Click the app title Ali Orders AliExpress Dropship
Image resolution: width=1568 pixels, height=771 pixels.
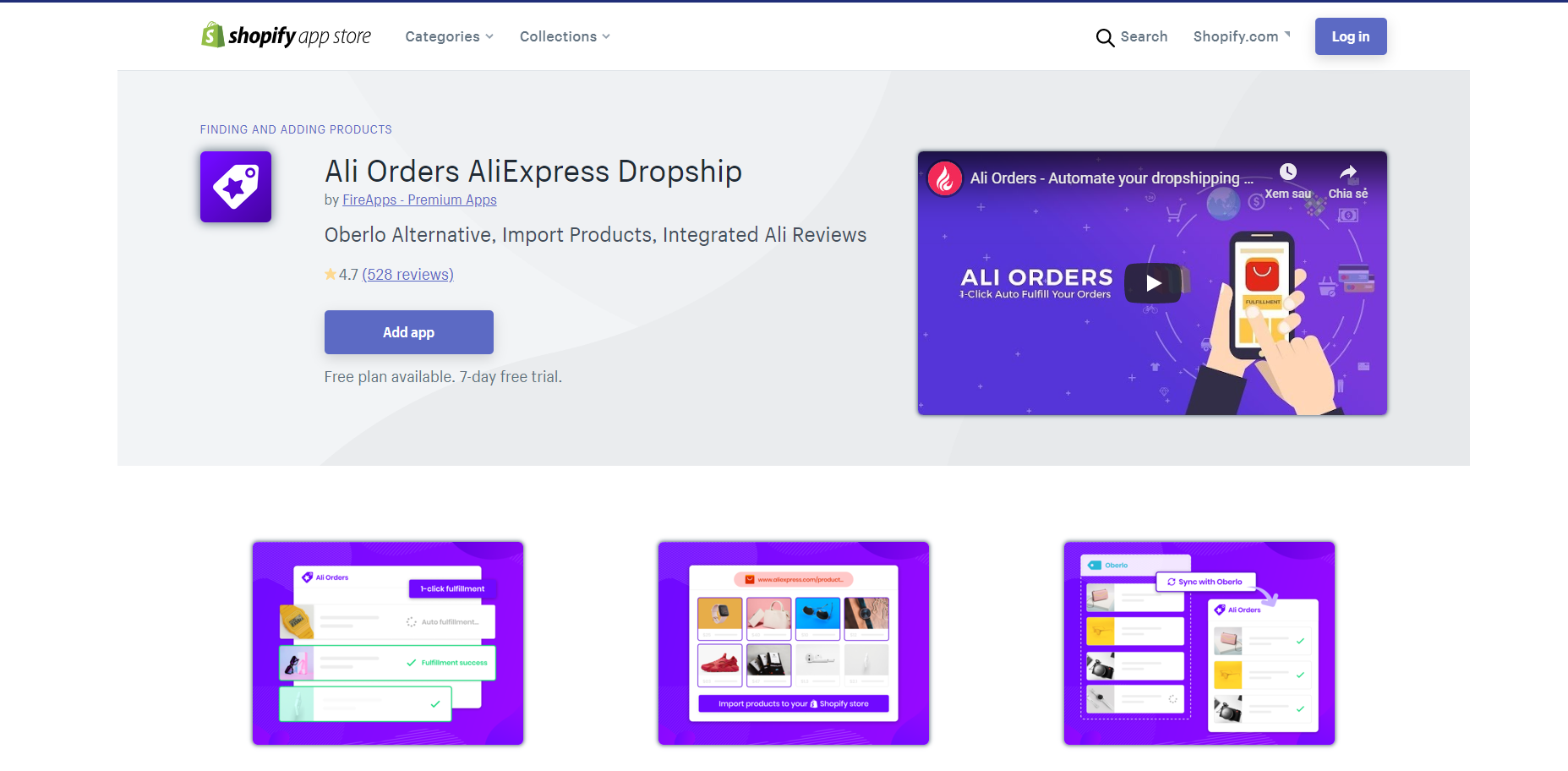click(533, 172)
